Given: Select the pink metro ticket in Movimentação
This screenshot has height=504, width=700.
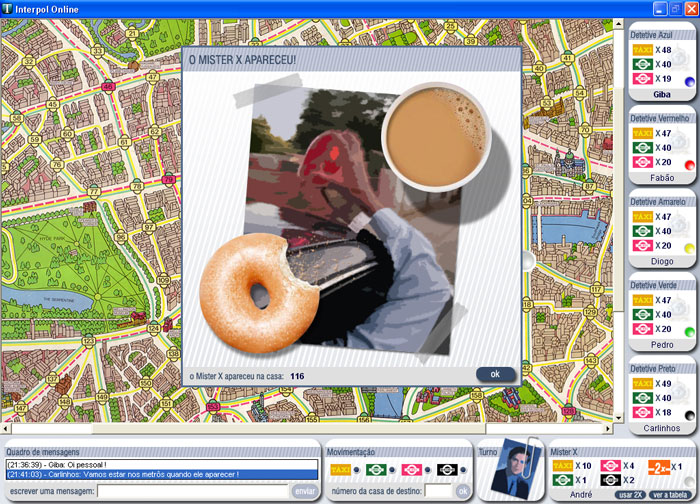Looking at the screenshot, I should click(x=411, y=469).
